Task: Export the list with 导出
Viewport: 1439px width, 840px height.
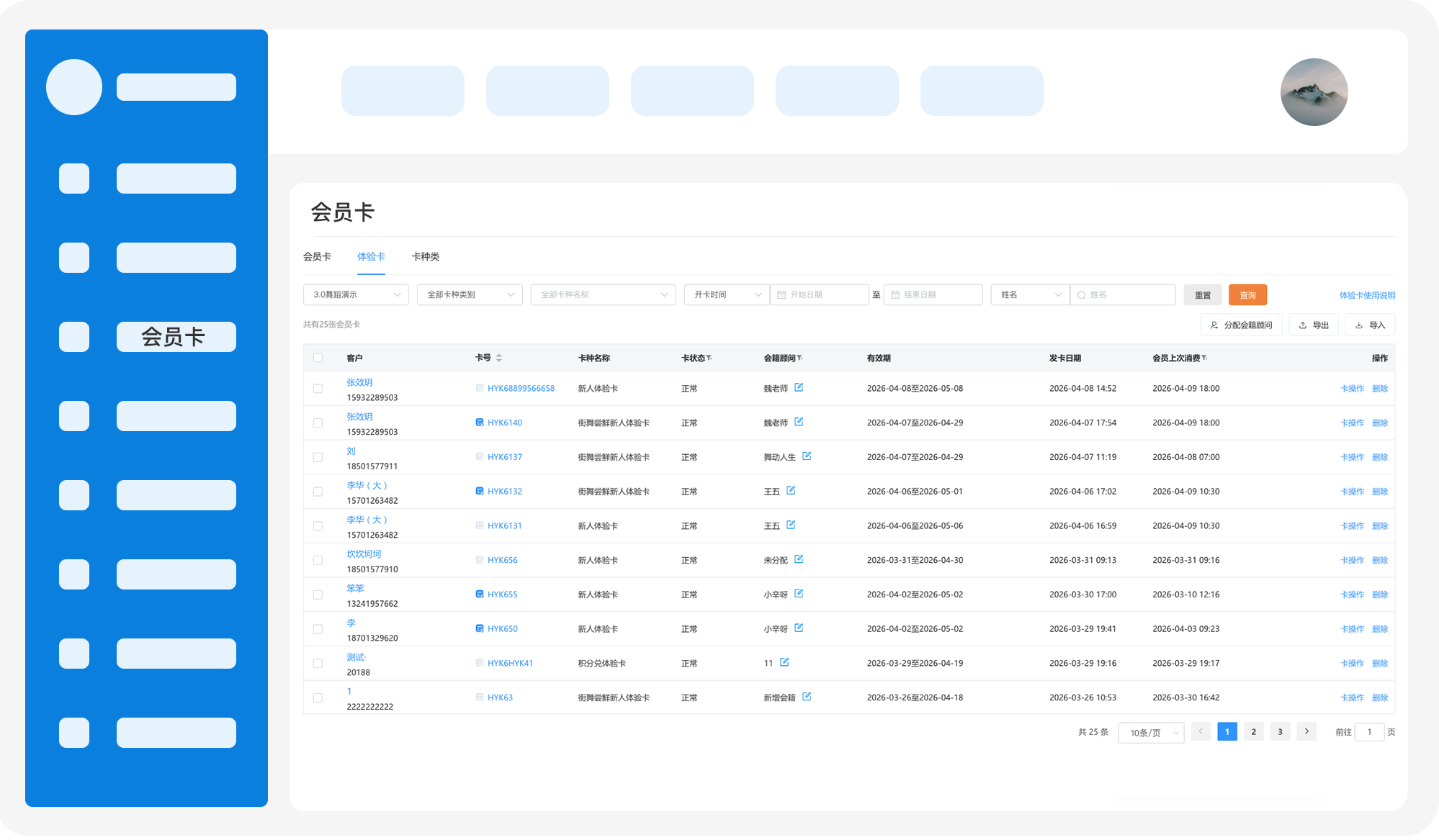Action: pyautogui.click(x=1314, y=325)
